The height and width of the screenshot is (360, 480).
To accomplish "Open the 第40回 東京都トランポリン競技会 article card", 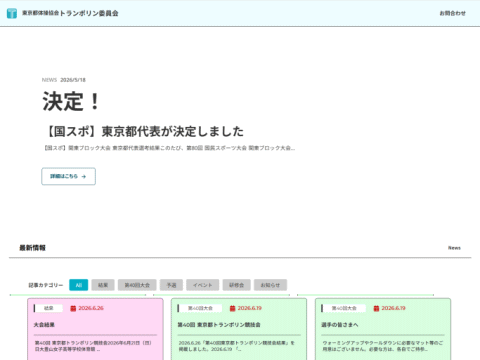I will tap(239, 329).
